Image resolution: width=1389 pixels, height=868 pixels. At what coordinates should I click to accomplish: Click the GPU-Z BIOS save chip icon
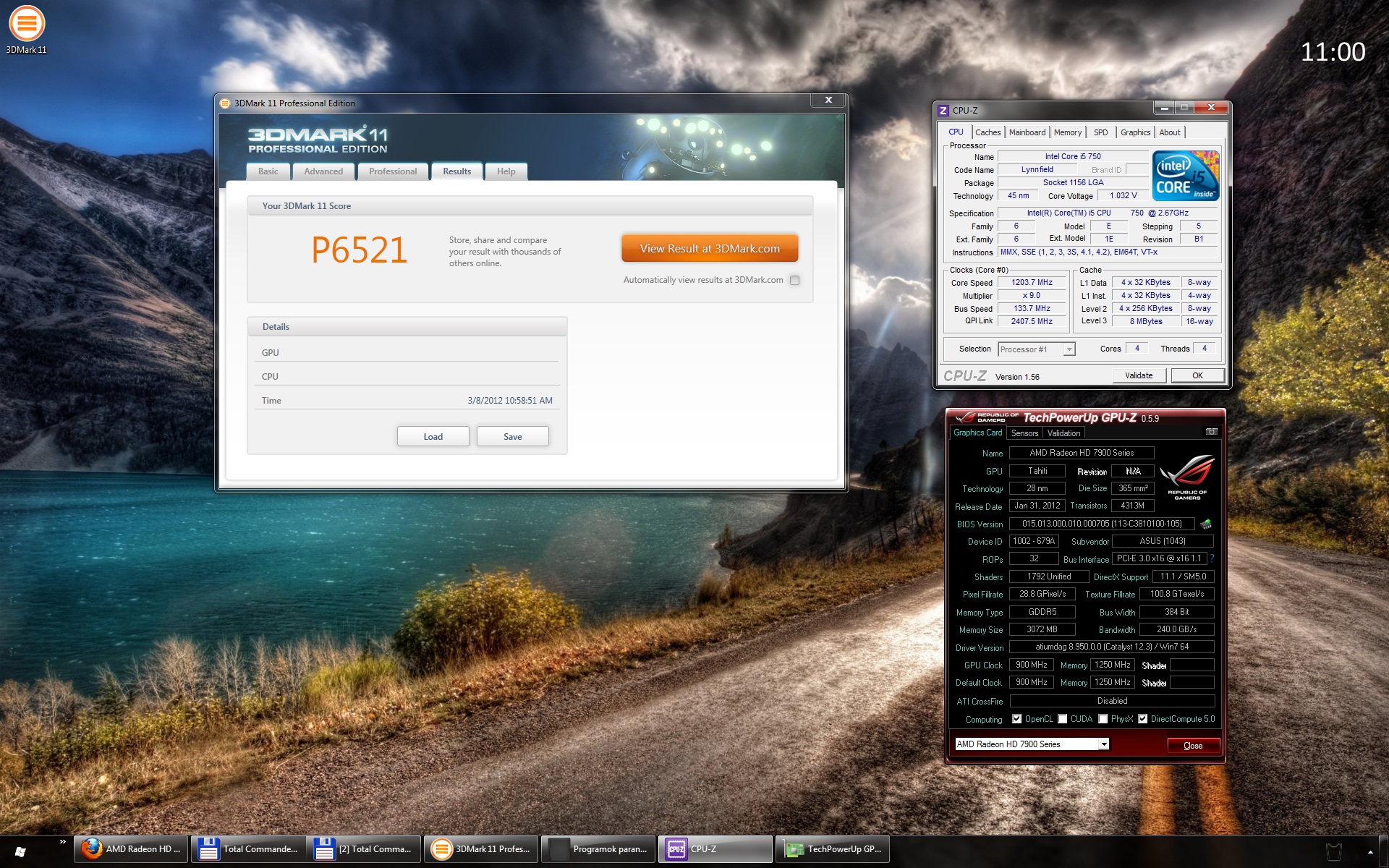[1205, 524]
